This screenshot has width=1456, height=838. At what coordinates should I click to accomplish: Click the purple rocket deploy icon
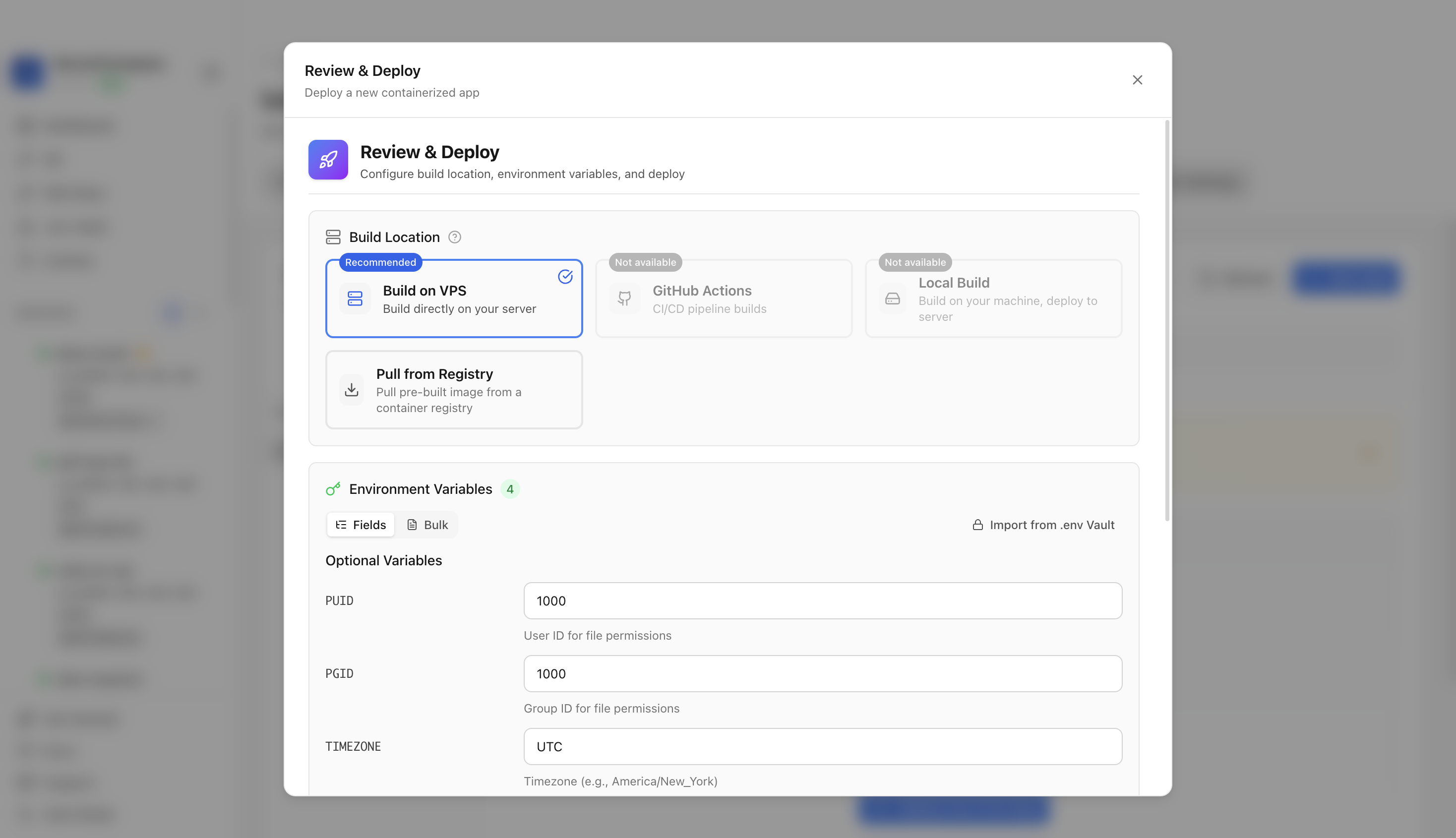328,160
